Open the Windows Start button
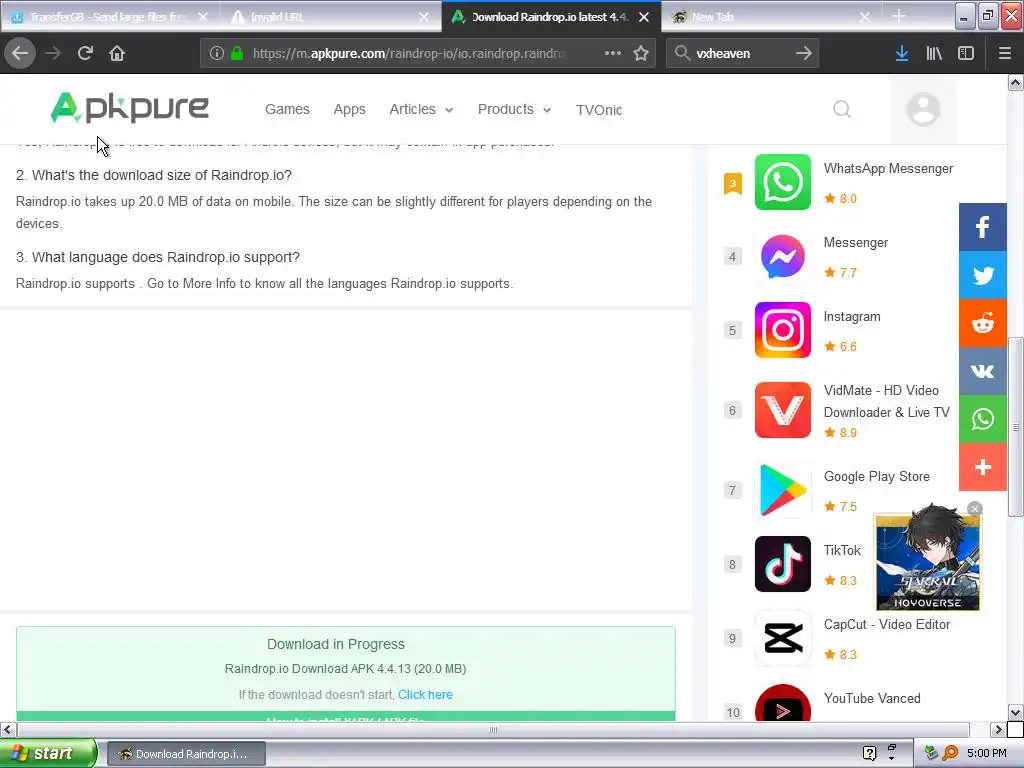Image resolution: width=1024 pixels, height=768 pixels. (x=48, y=753)
